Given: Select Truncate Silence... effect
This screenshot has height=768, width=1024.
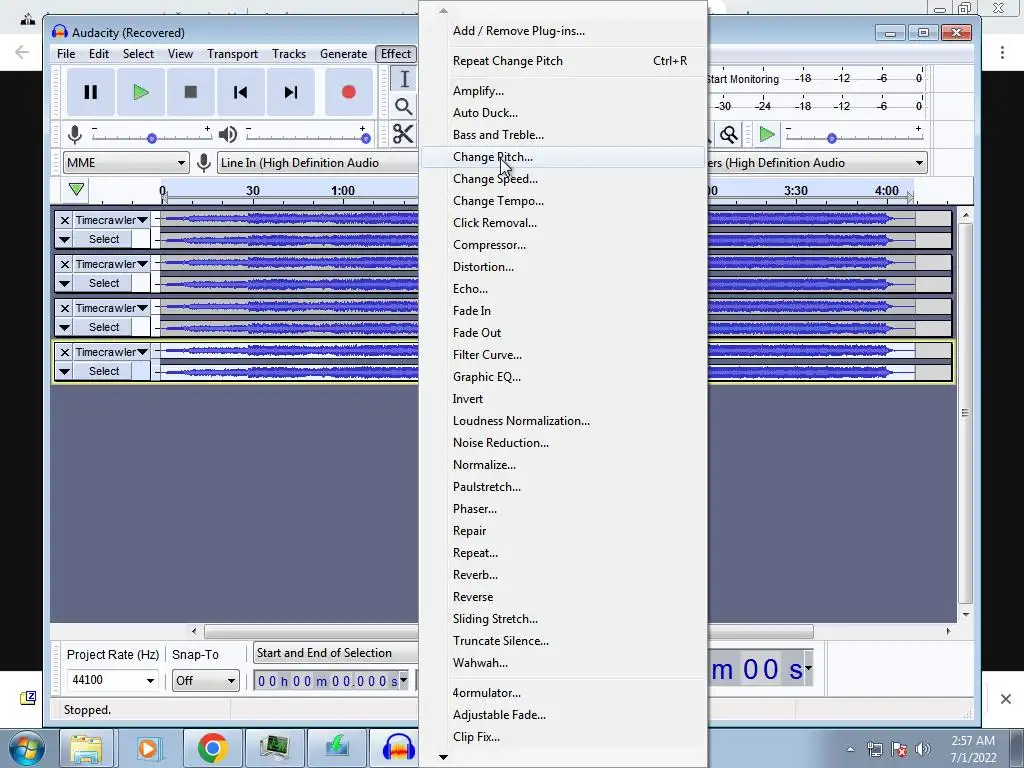Looking at the screenshot, I should (x=564, y=641).
